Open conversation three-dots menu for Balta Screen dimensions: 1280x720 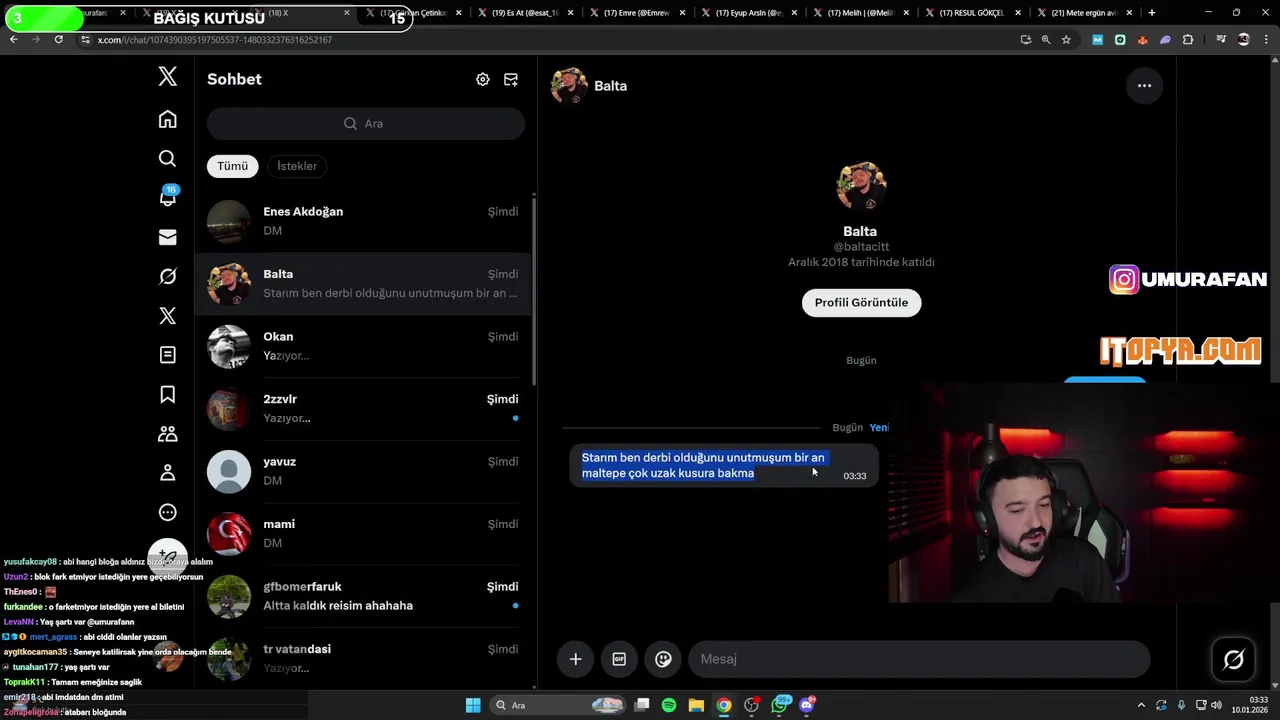pyautogui.click(x=1144, y=86)
